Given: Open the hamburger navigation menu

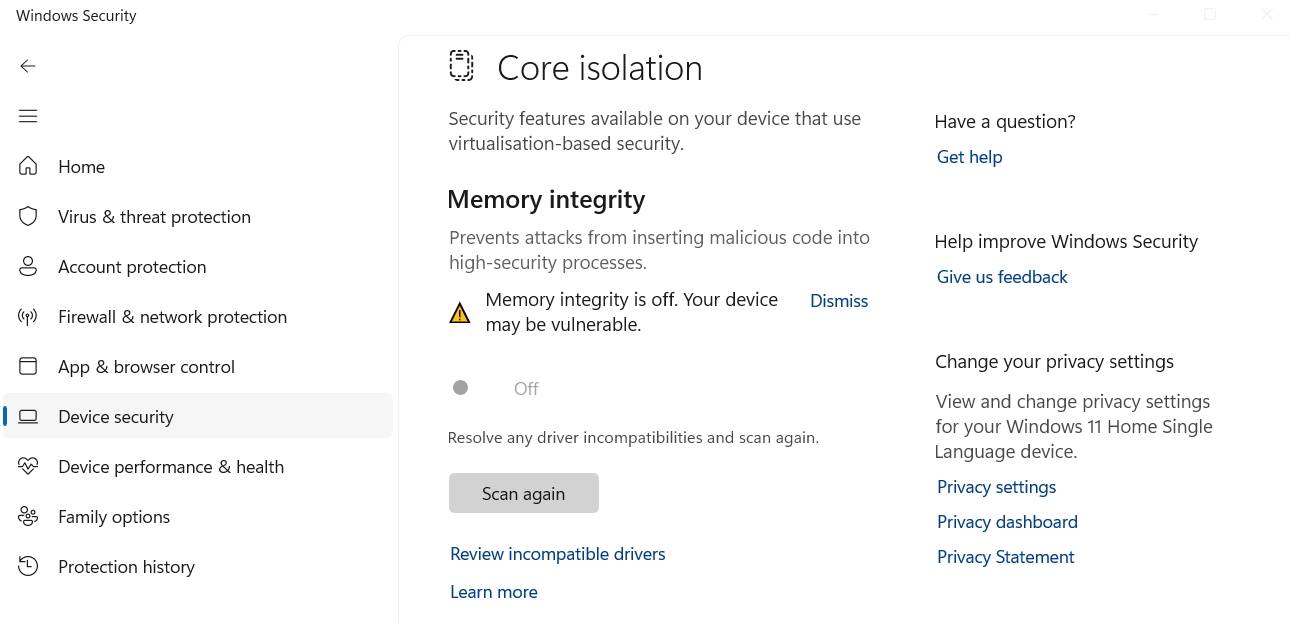Looking at the screenshot, I should 28,116.
